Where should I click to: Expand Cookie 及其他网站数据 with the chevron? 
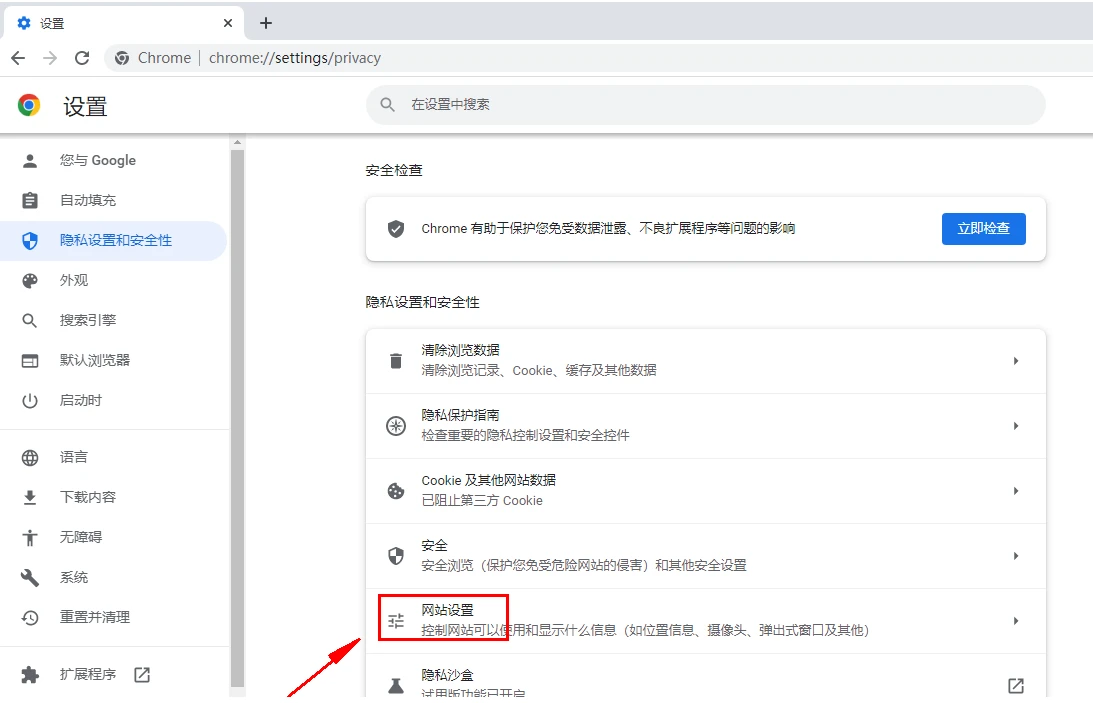[x=1016, y=490]
